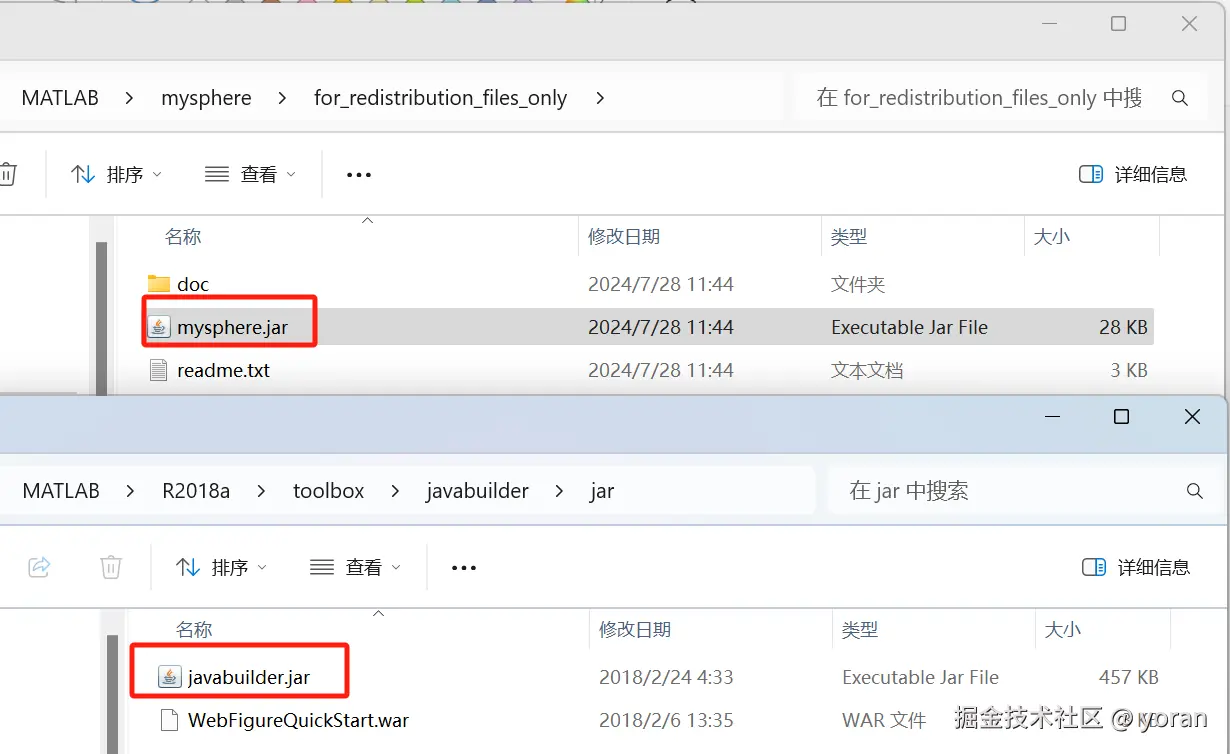1230x754 pixels.
Task: Click the javabuilder.jar Java file icon
Action: click(x=170, y=677)
